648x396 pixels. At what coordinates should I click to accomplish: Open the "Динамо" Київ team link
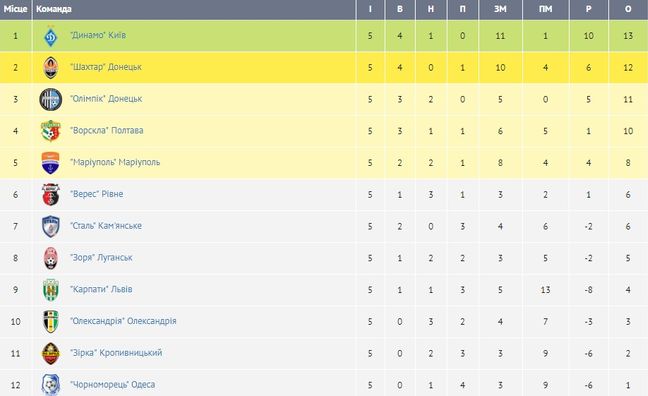pyautogui.click(x=98, y=35)
